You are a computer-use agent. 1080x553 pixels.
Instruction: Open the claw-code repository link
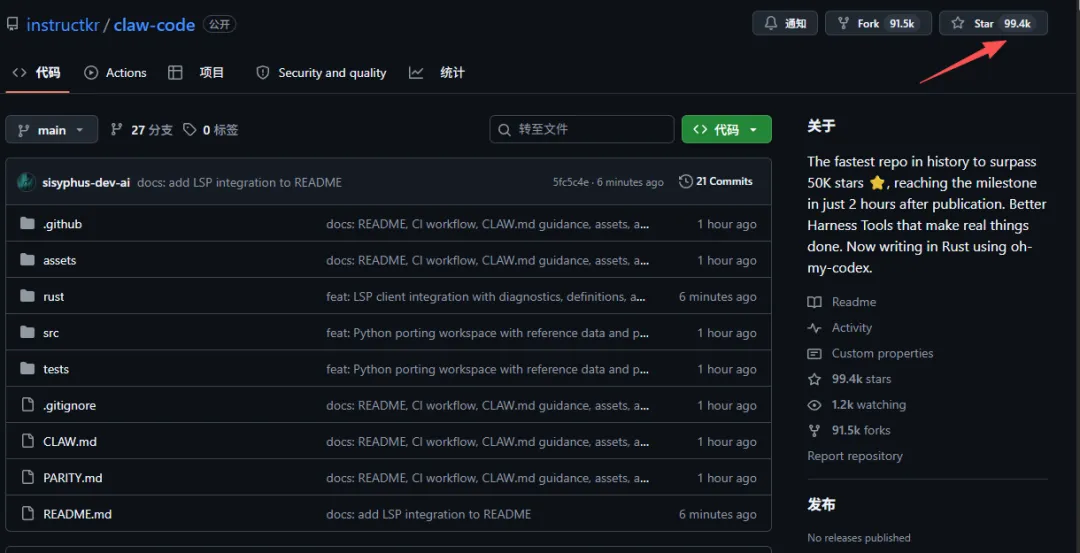(x=154, y=25)
